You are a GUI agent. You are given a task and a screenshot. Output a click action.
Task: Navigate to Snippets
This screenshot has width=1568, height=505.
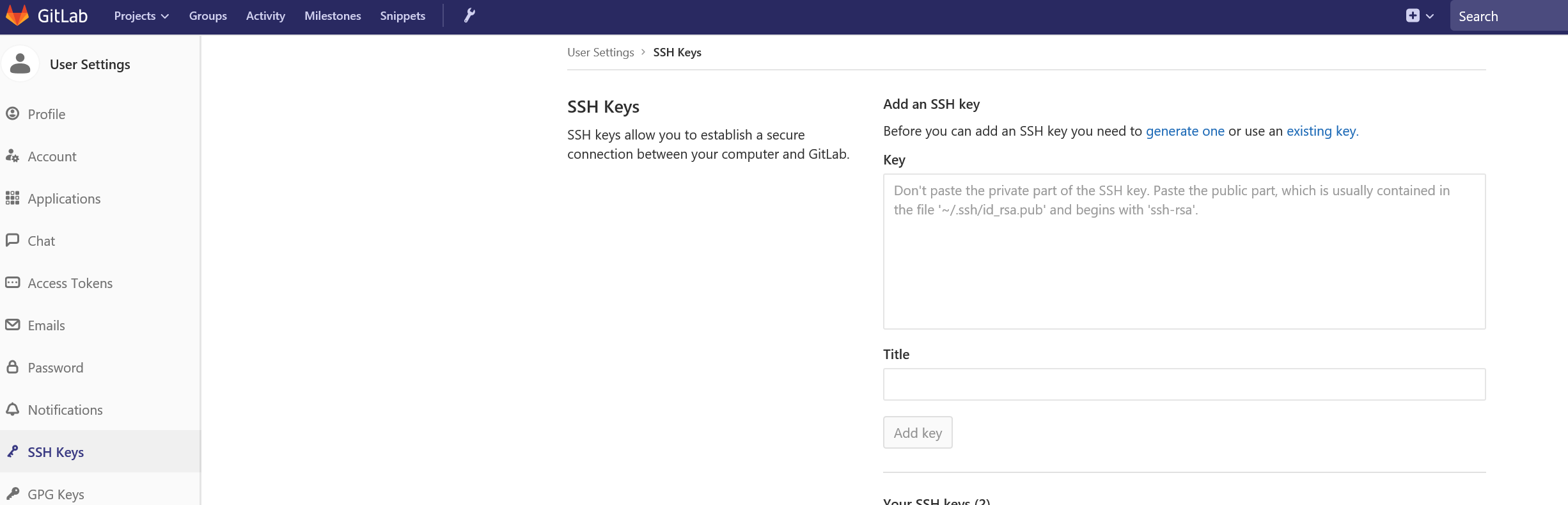(x=402, y=15)
